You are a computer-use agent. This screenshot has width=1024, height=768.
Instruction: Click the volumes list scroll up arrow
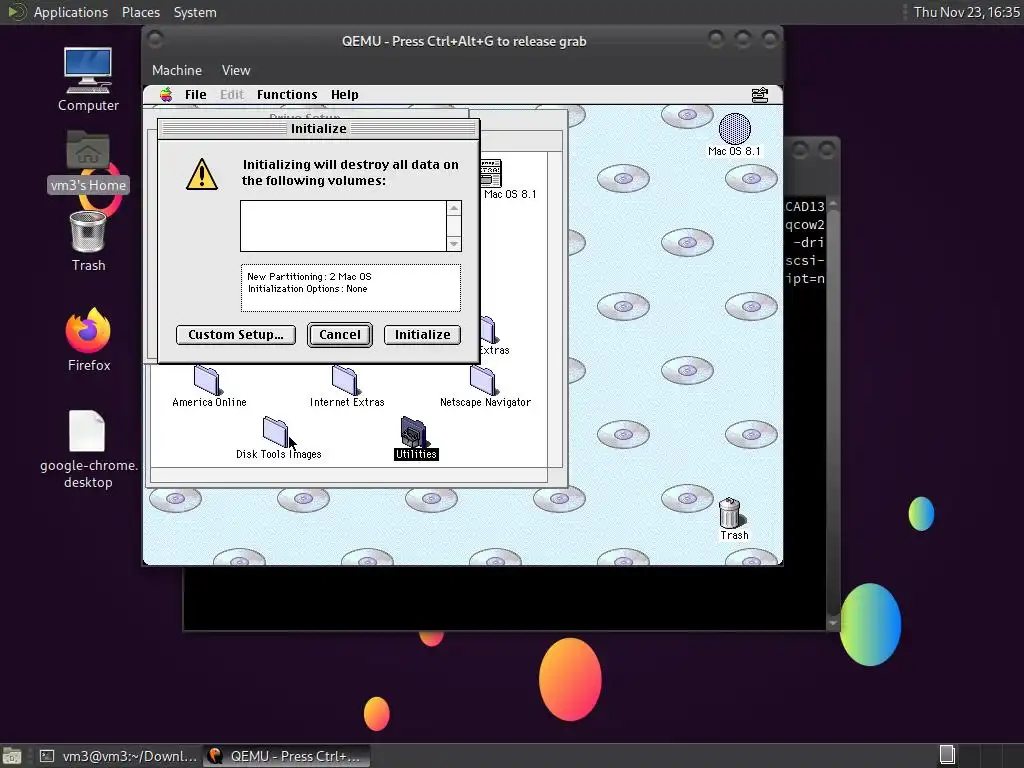click(x=454, y=208)
